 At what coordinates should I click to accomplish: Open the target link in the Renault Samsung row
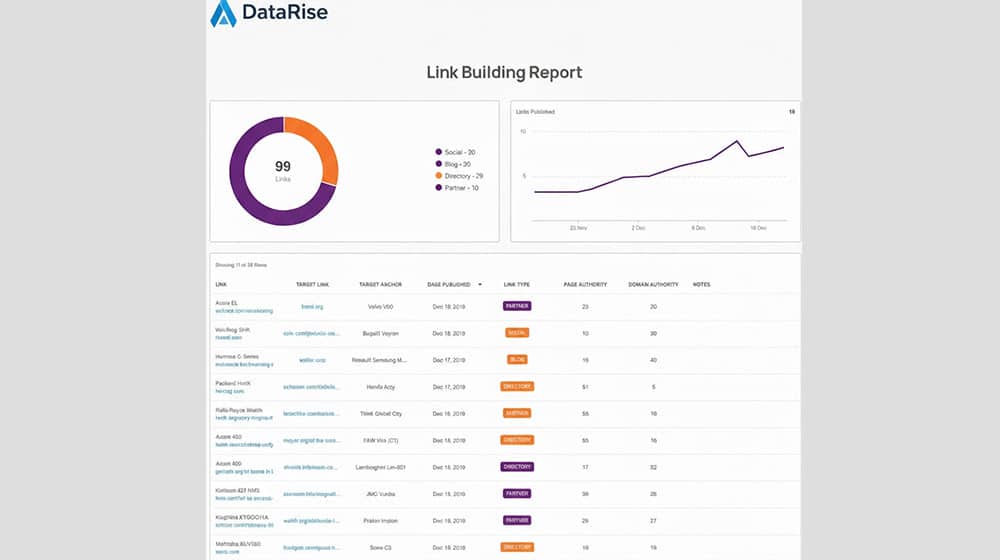click(312, 360)
